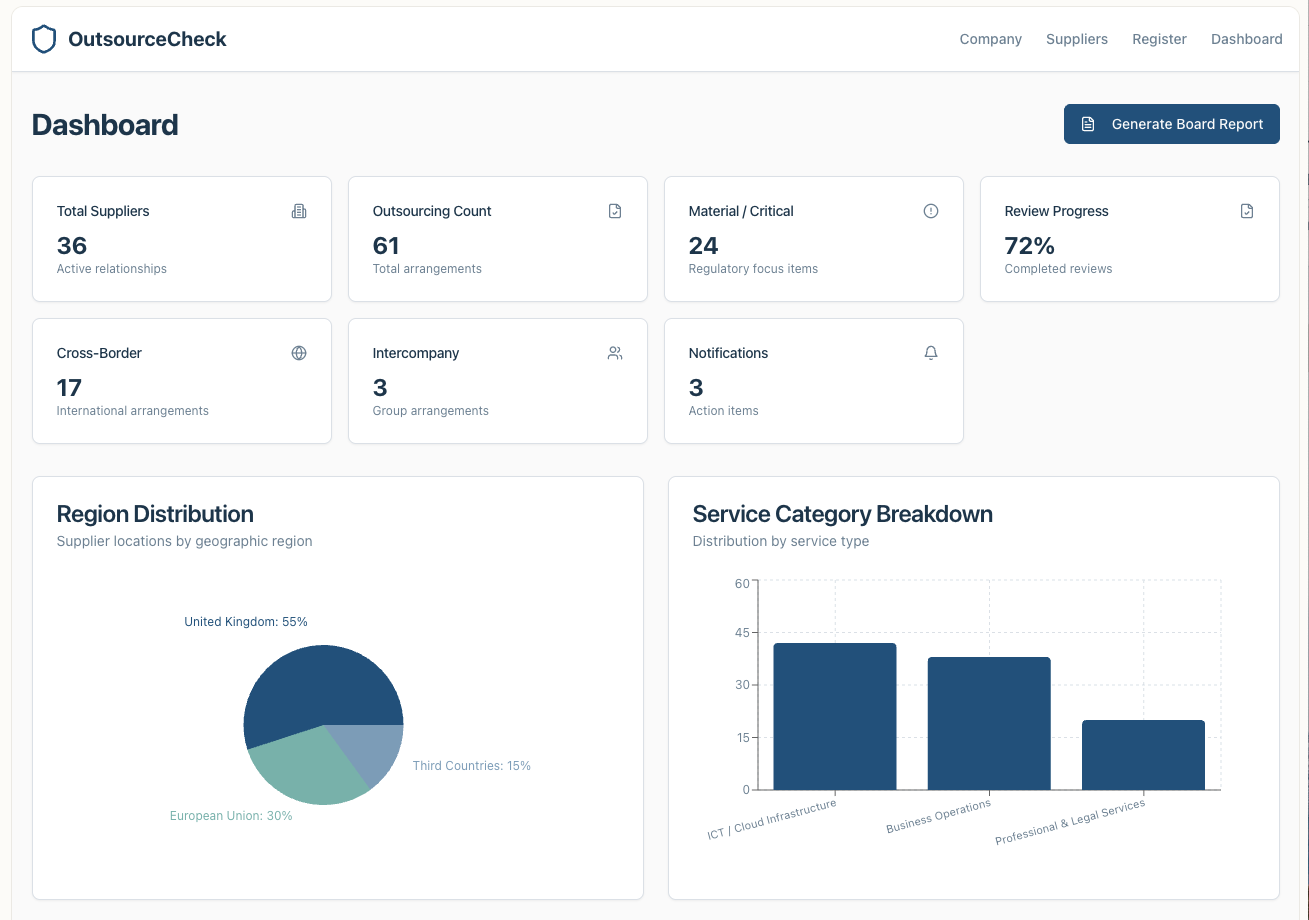Click the Intercompany card title
The width and height of the screenshot is (1309, 920).
coord(416,353)
